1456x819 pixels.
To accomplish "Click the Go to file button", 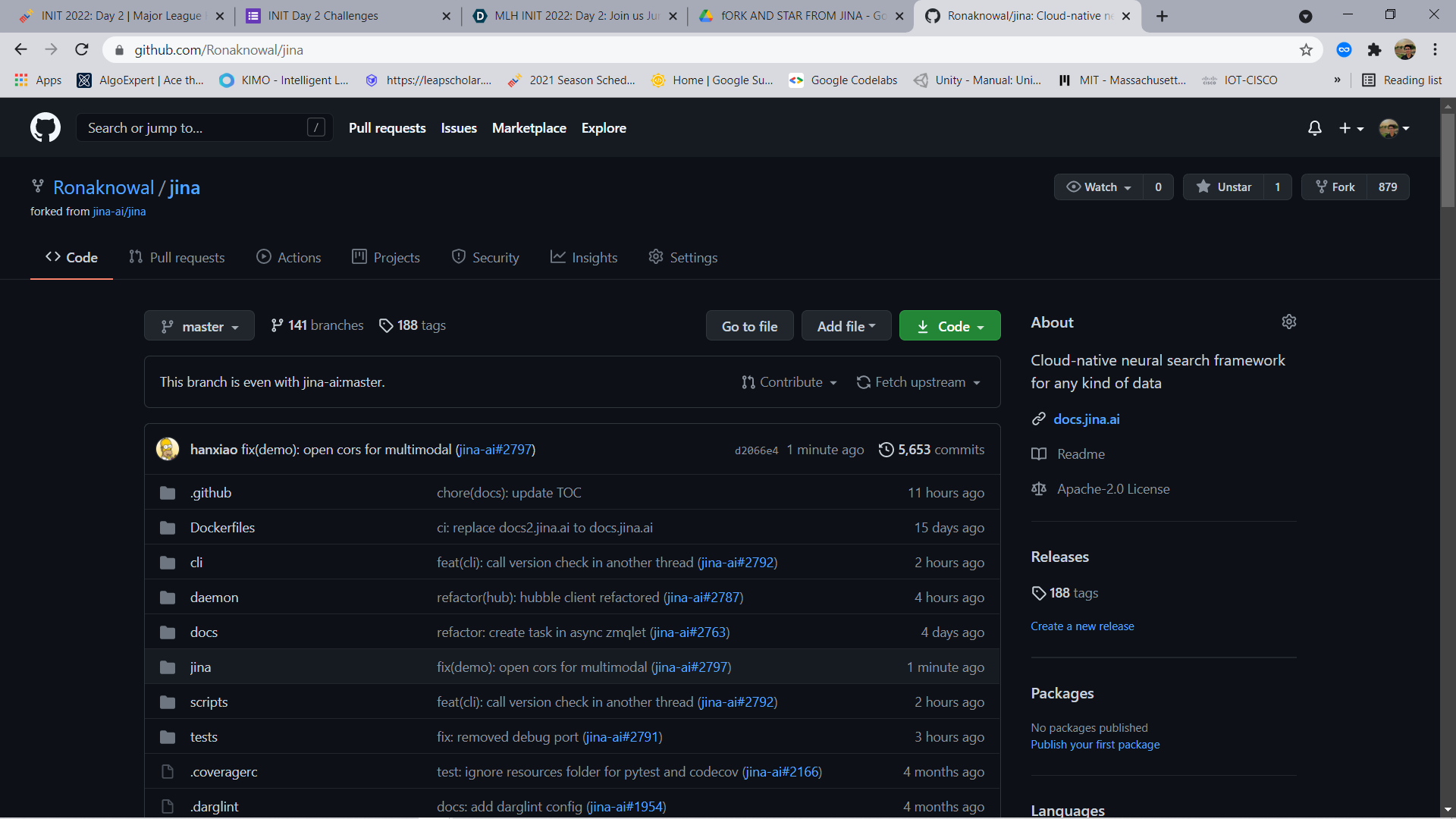I will (x=749, y=326).
